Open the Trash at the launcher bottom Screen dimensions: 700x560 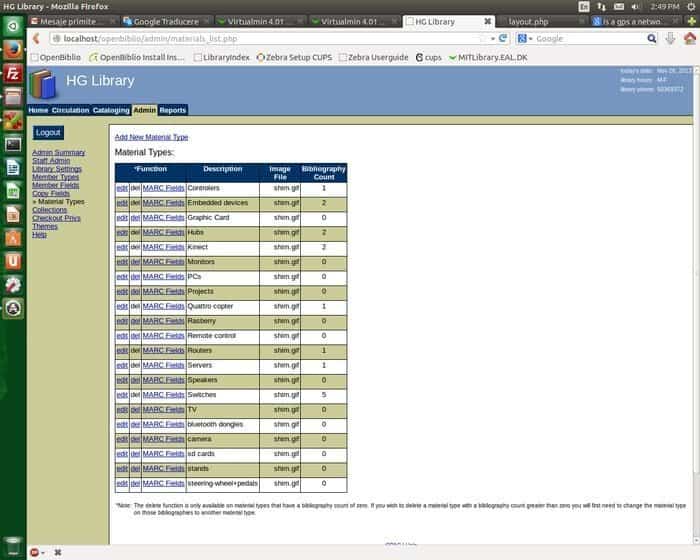coord(13,546)
